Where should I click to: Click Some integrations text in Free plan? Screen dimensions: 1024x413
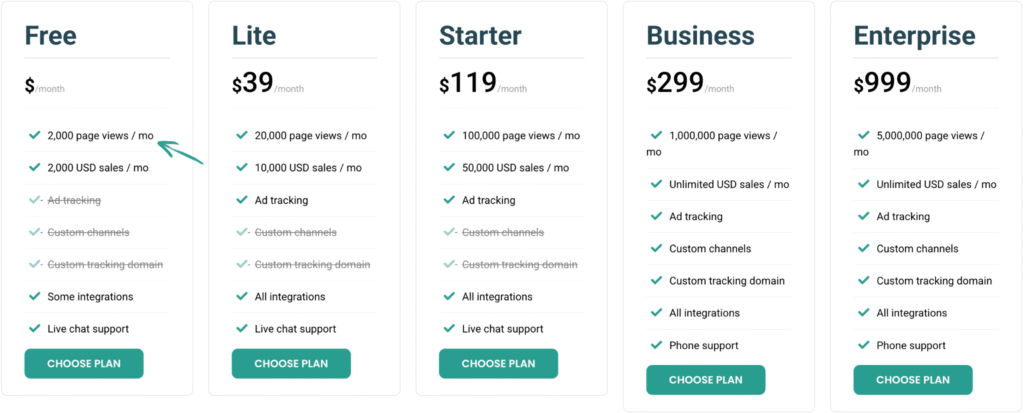tap(90, 297)
